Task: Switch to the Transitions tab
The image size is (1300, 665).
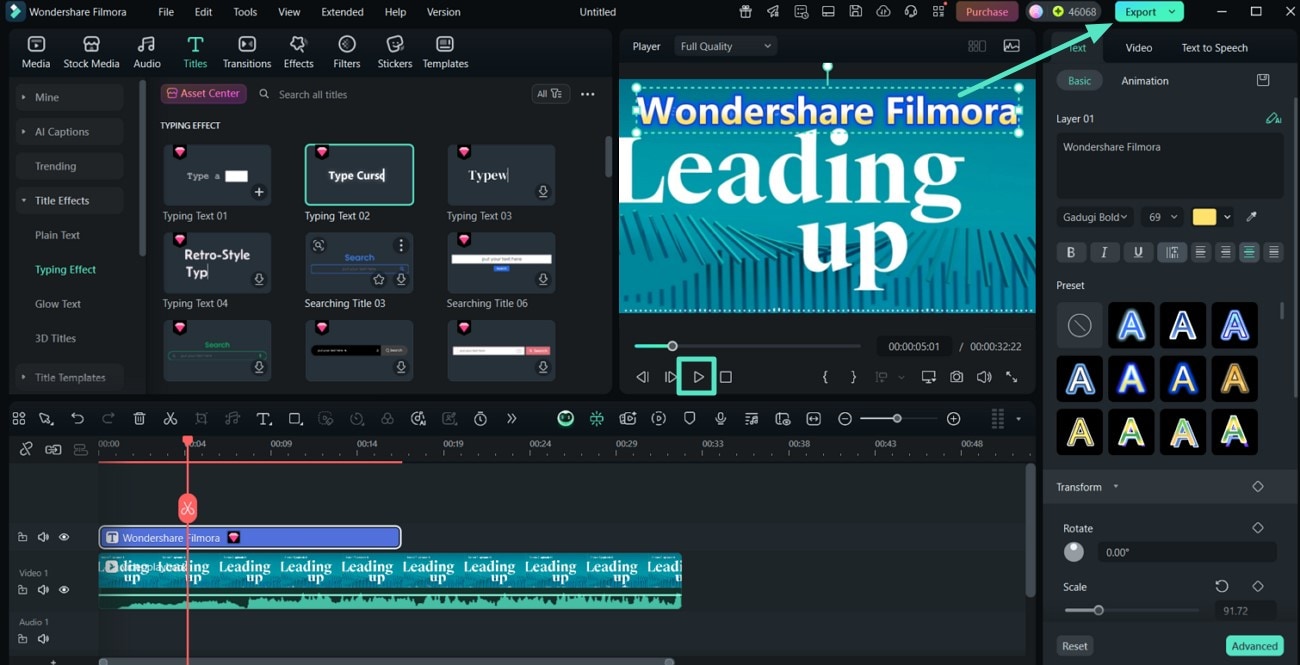Action: (x=247, y=52)
